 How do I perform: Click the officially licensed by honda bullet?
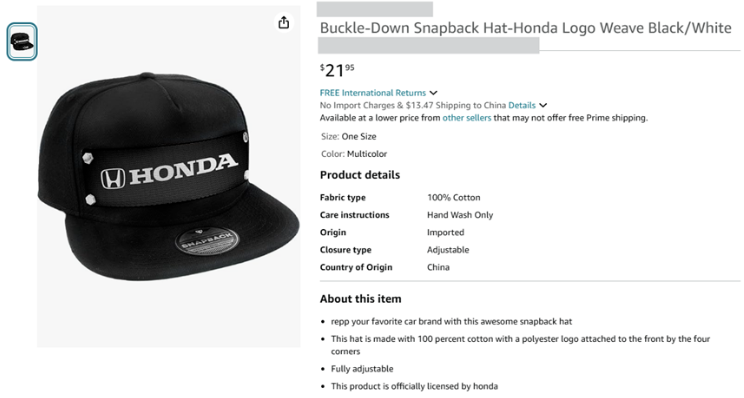(x=414, y=387)
